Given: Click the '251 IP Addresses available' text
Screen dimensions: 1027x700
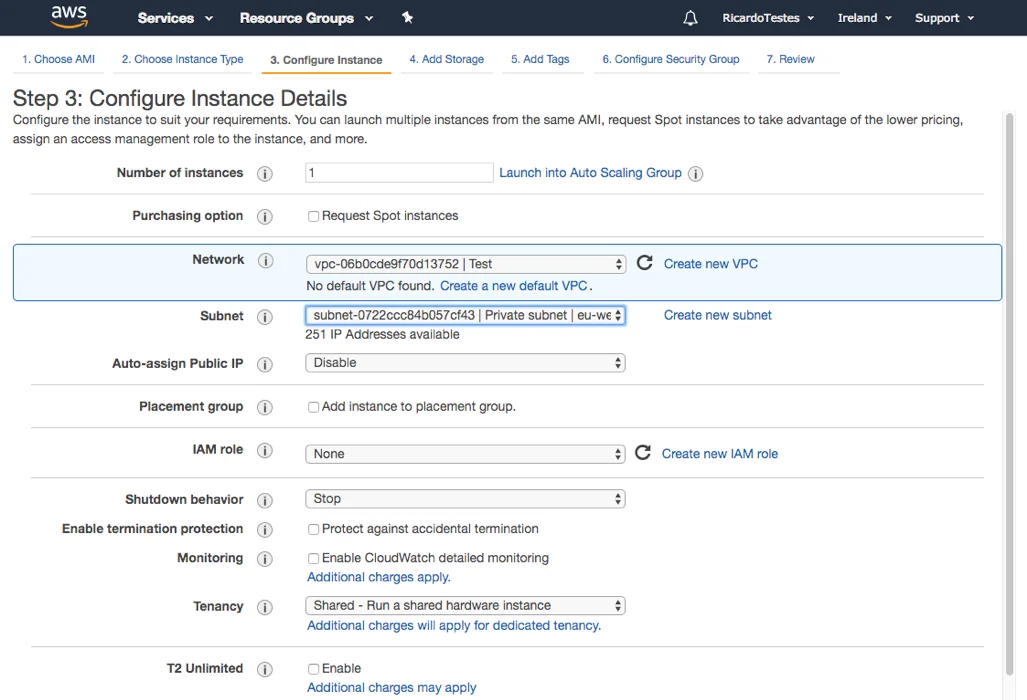Looking at the screenshot, I should [x=383, y=335].
